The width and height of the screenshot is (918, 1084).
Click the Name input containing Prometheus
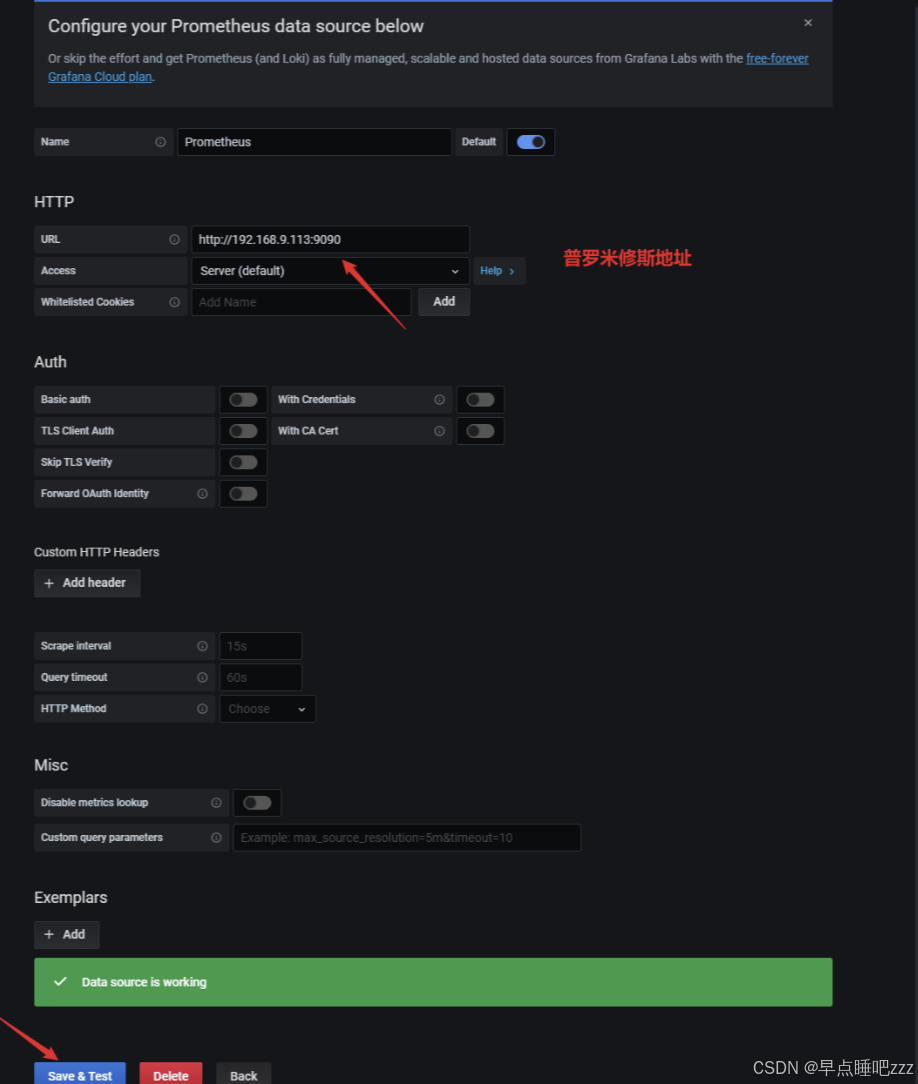pos(315,142)
